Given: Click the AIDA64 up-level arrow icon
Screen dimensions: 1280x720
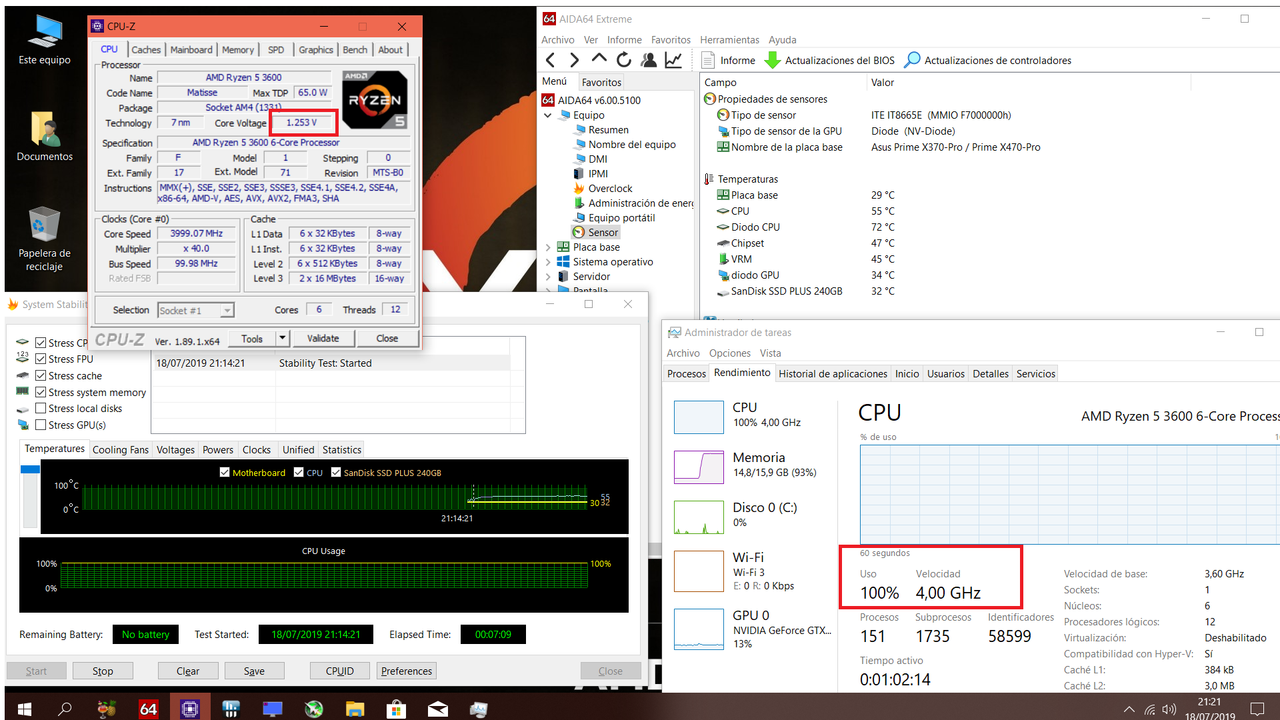Looking at the screenshot, I should pos(599,59).
